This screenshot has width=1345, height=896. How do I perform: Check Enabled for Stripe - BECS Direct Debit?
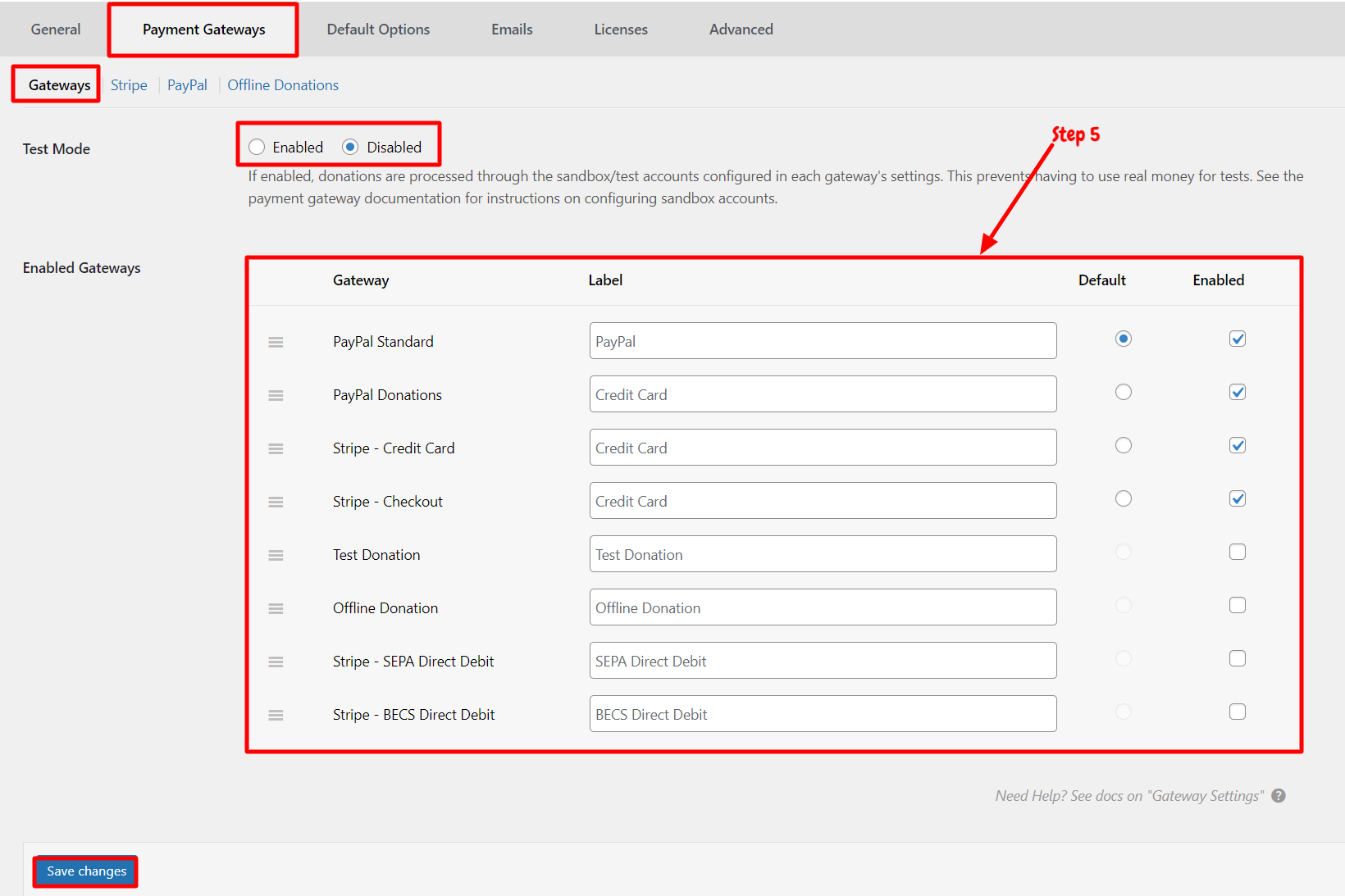click(1238, 712)
